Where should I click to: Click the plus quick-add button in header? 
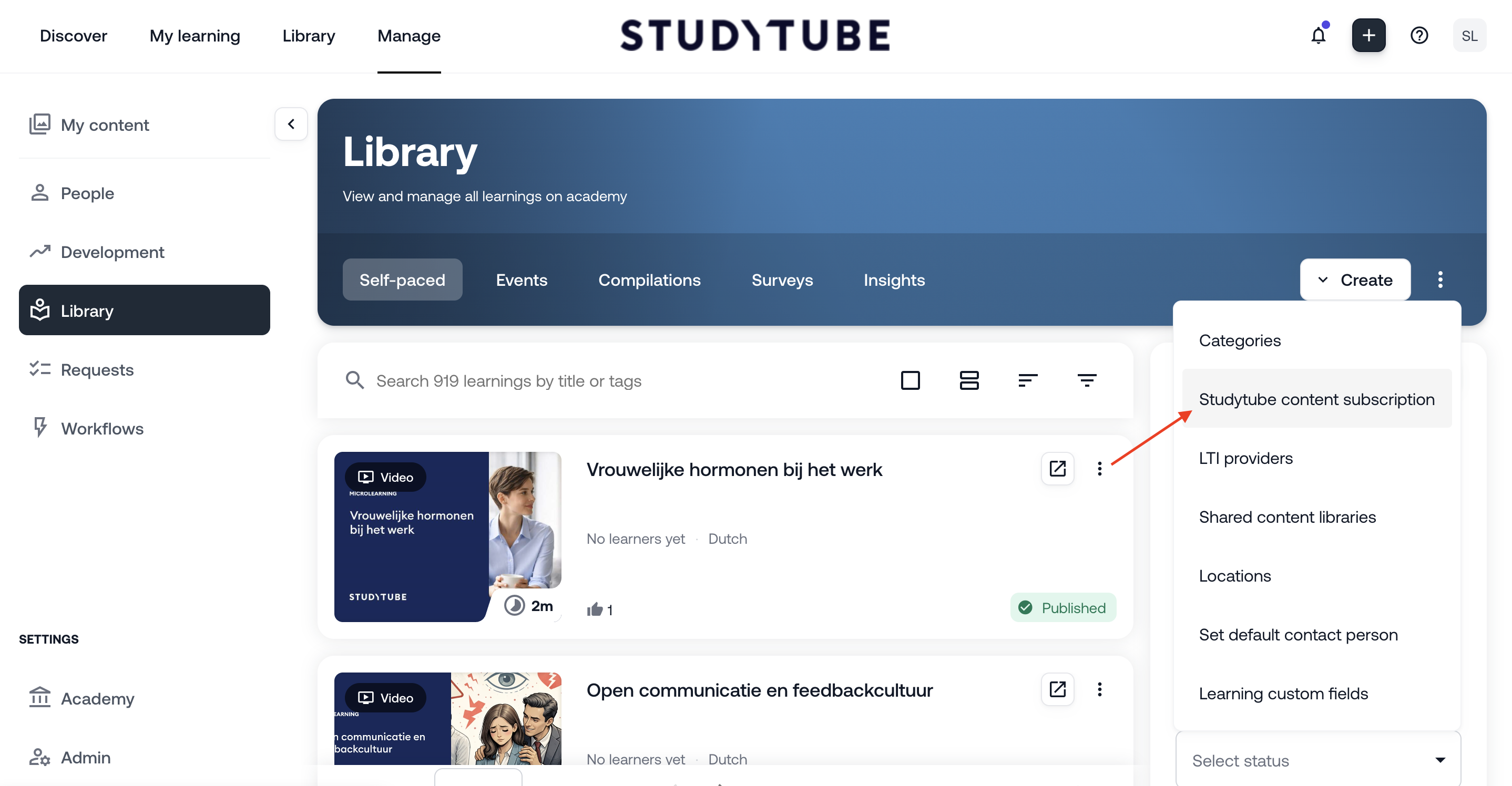1368,36
